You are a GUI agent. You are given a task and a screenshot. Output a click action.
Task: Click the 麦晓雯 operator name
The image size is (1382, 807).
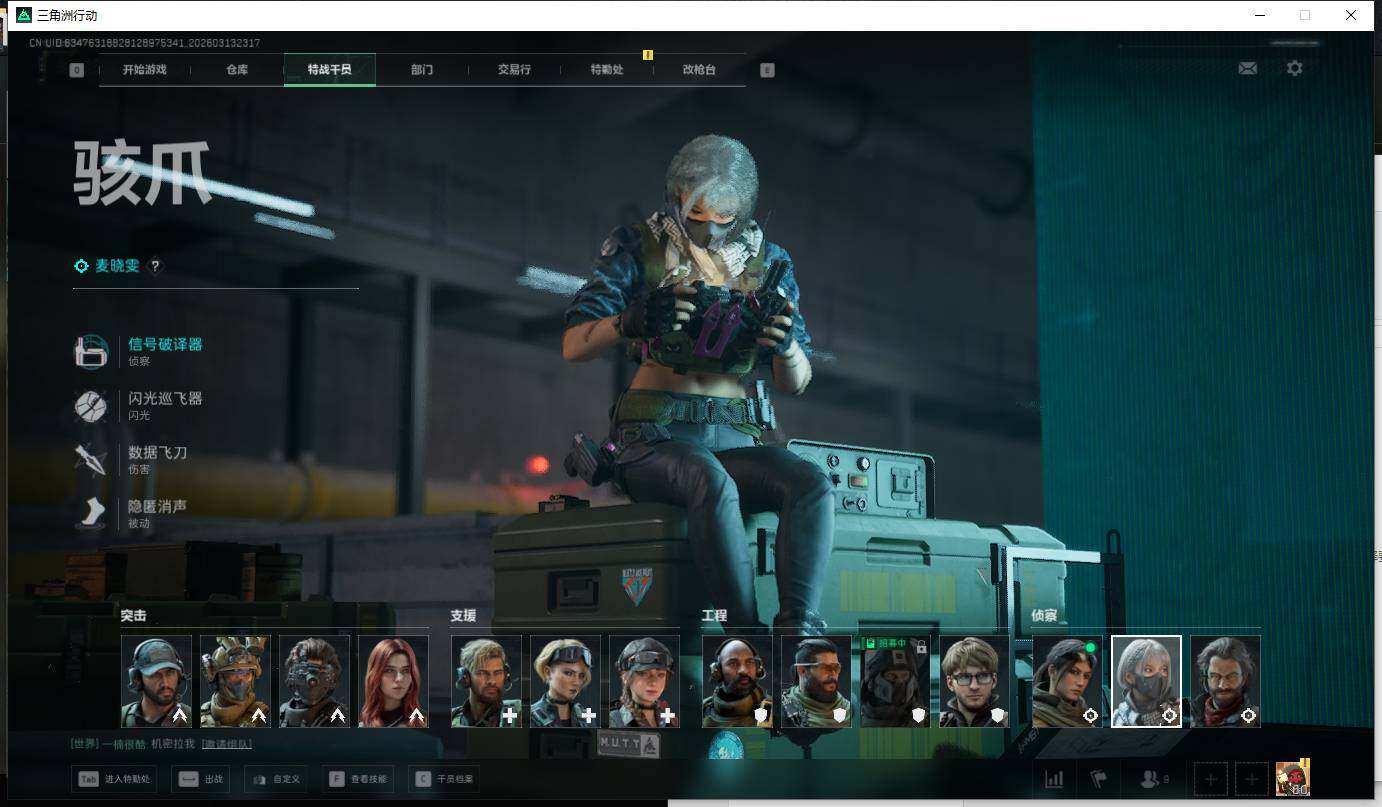point(117,266)
